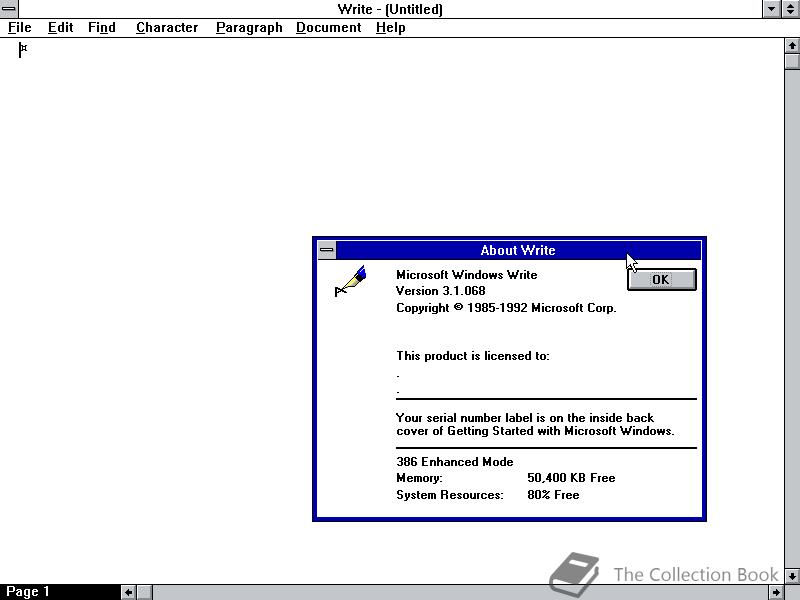Click the vertical scrollbar up arrow
The width and height of the screenshot is (800, 600).
click(792, 46)
